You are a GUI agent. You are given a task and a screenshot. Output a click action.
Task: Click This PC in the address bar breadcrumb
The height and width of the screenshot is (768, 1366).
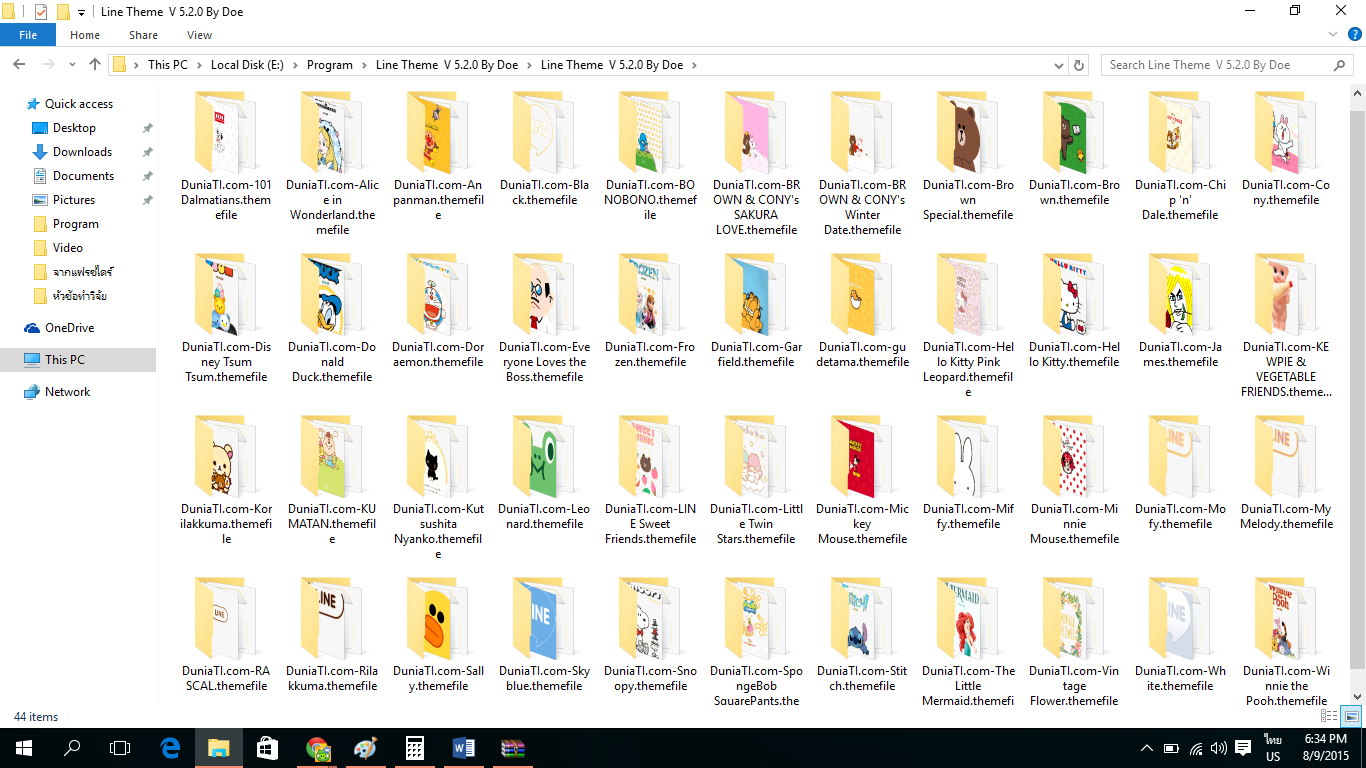click(167, 65)
